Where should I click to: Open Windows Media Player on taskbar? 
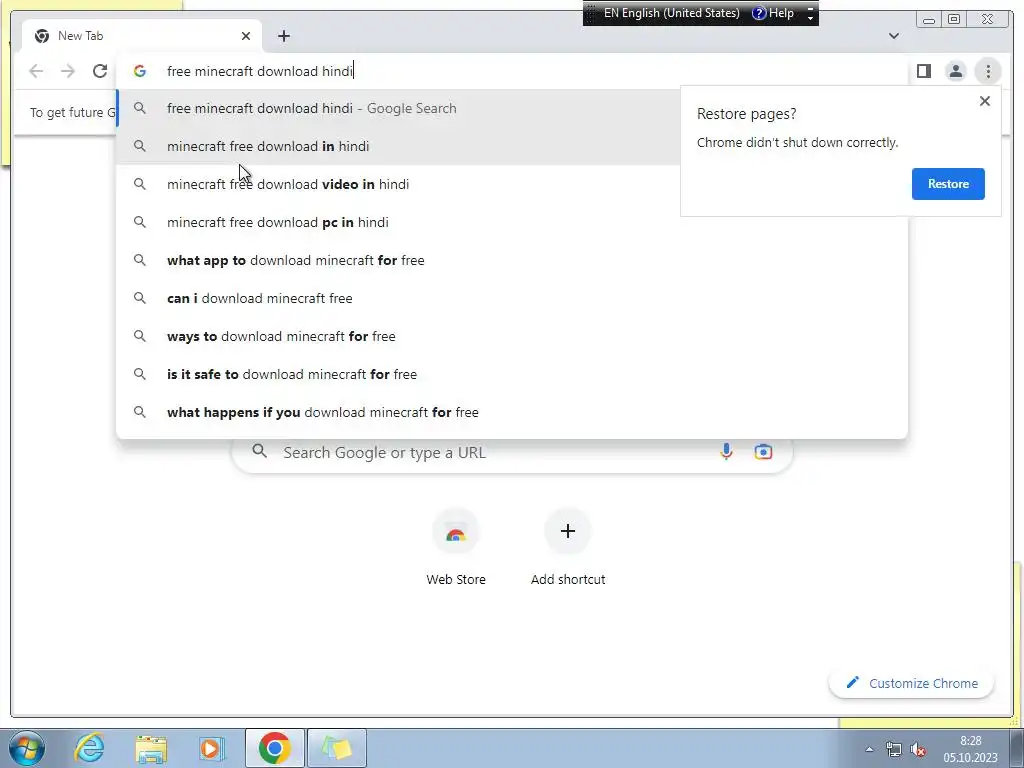[x=211, y=748]
